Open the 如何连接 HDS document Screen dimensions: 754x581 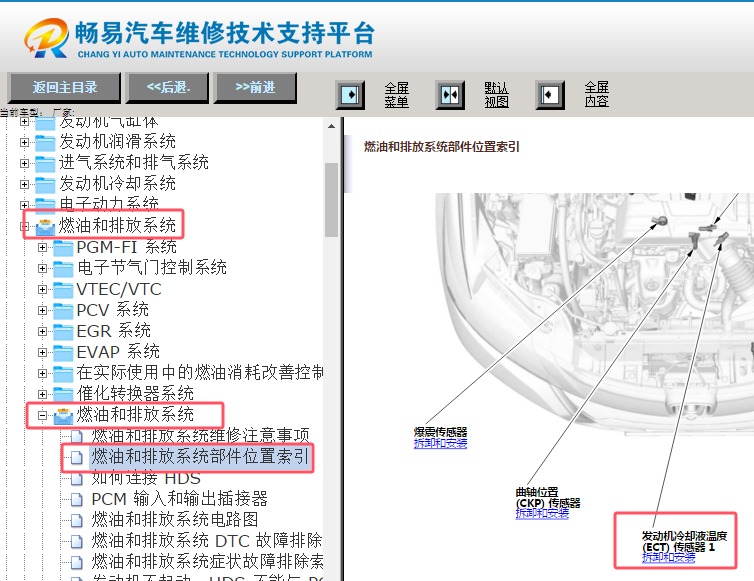[x=146, y=478]
